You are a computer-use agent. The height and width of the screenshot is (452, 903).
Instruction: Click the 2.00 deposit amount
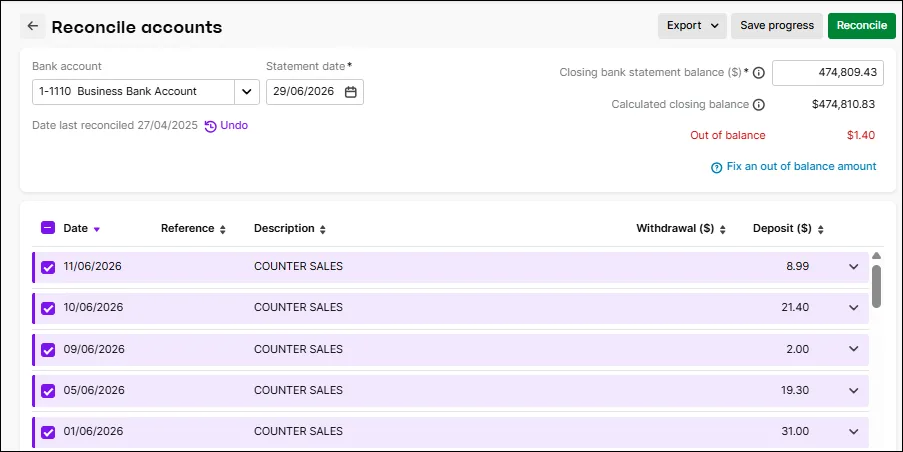(797, 350)
